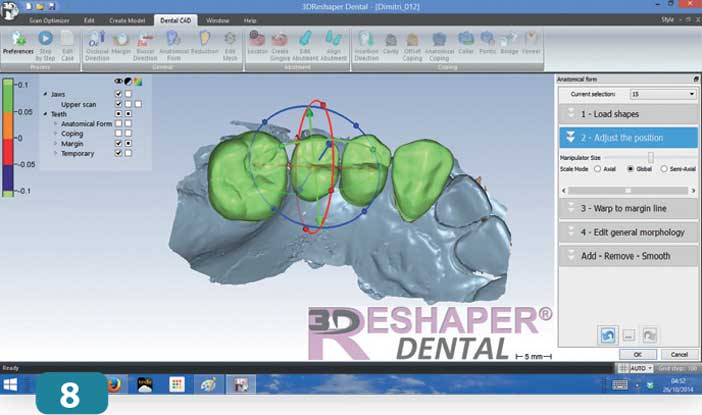702x415 pixels.
Task: Select the Cavity coping tool
Action: pyautogui.click(x=390, y=43)
